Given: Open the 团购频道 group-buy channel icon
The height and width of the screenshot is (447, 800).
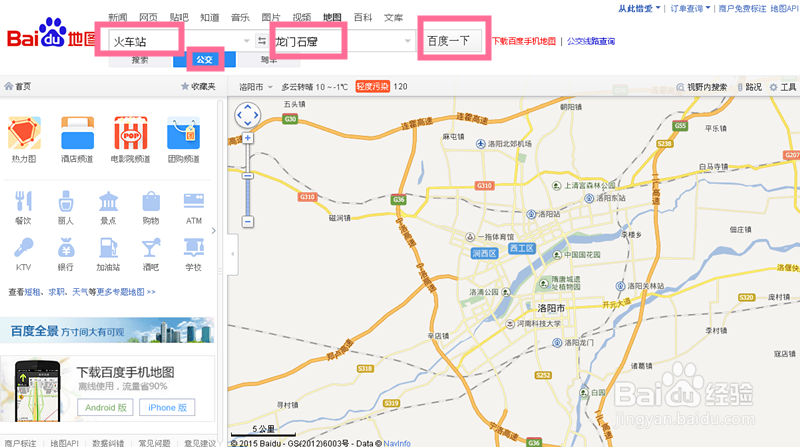Looking at the screenshot, I should pyautogui.click(x=183, y=133).
